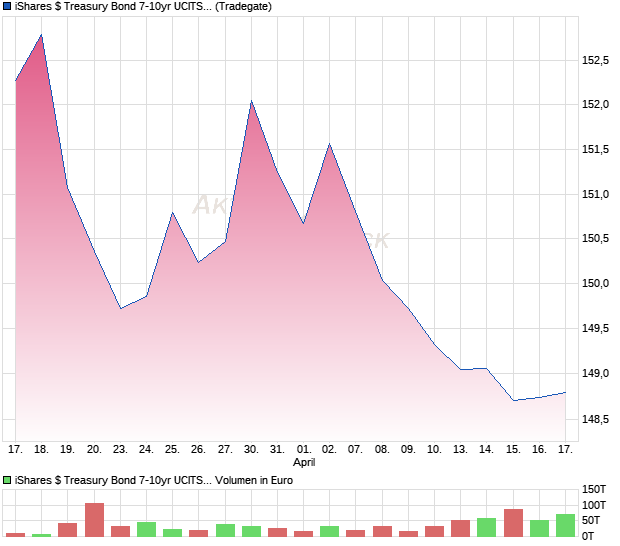Click the red volume bar above date 13.
Screen dimensions: 620x546
(x=461, y=528)
